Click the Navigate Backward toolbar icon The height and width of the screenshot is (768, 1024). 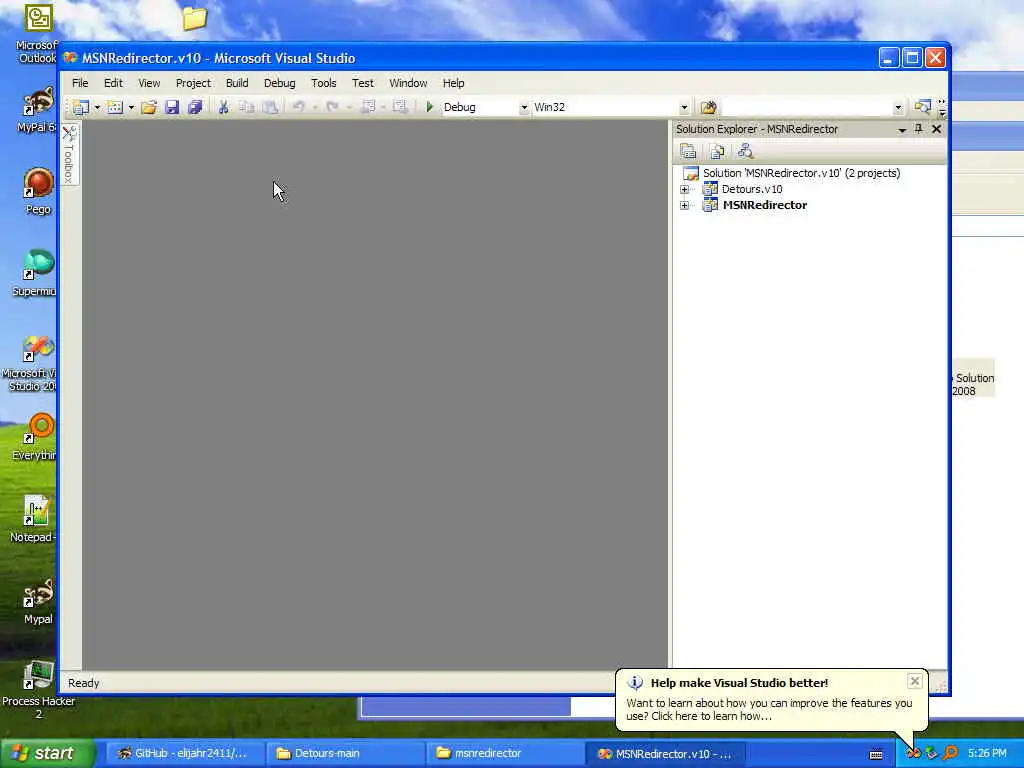pyautogui.click(x=368, y=107)
